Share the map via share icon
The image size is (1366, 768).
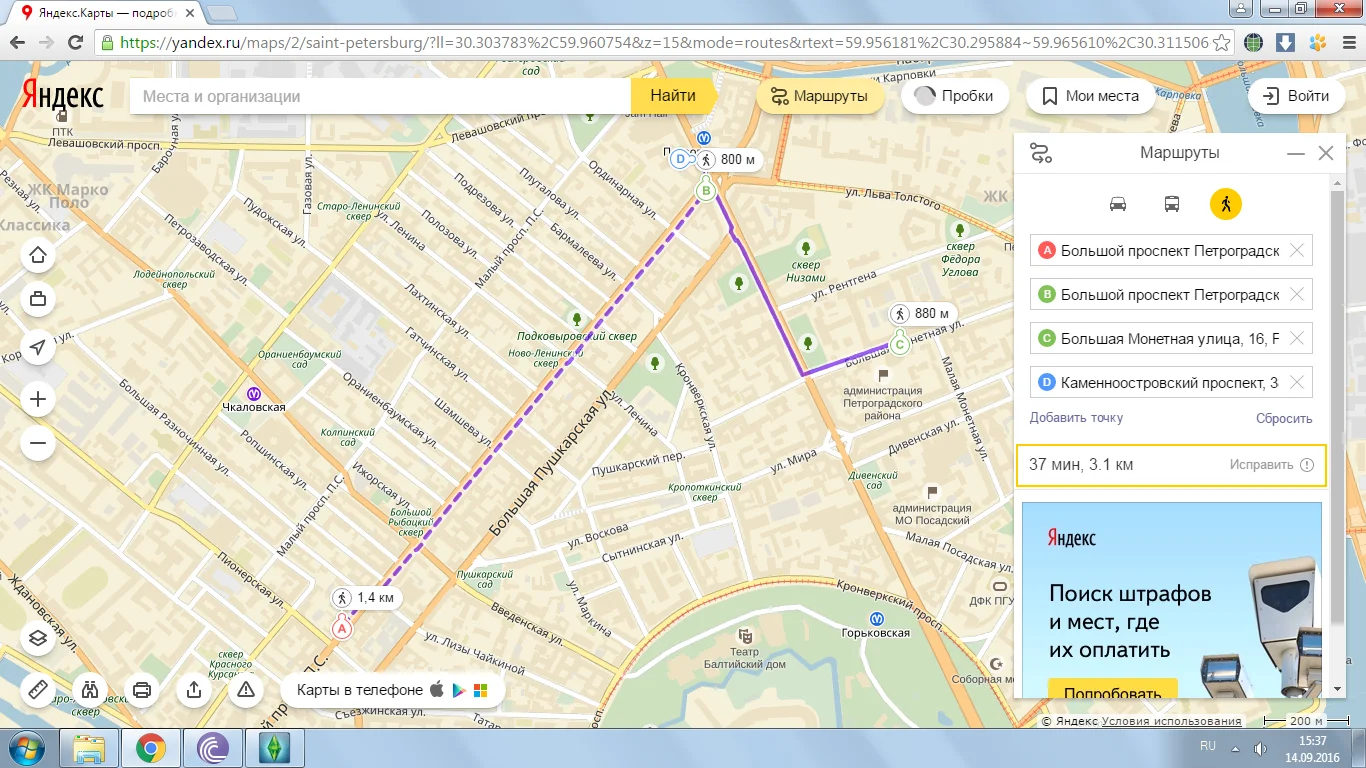194,690
